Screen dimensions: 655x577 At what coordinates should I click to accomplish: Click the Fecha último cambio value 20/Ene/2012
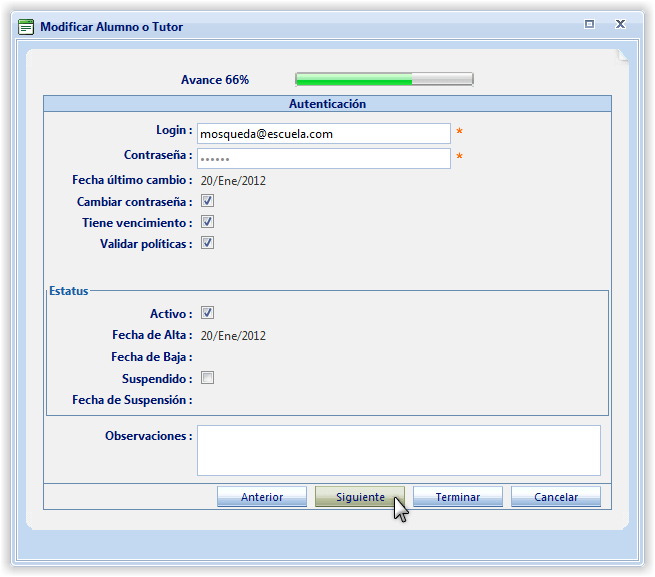[233, 181]
